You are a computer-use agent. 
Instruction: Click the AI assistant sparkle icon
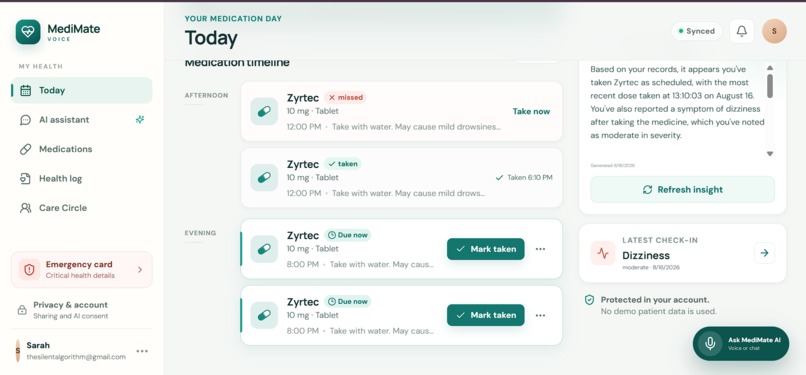tap(140, 120)
